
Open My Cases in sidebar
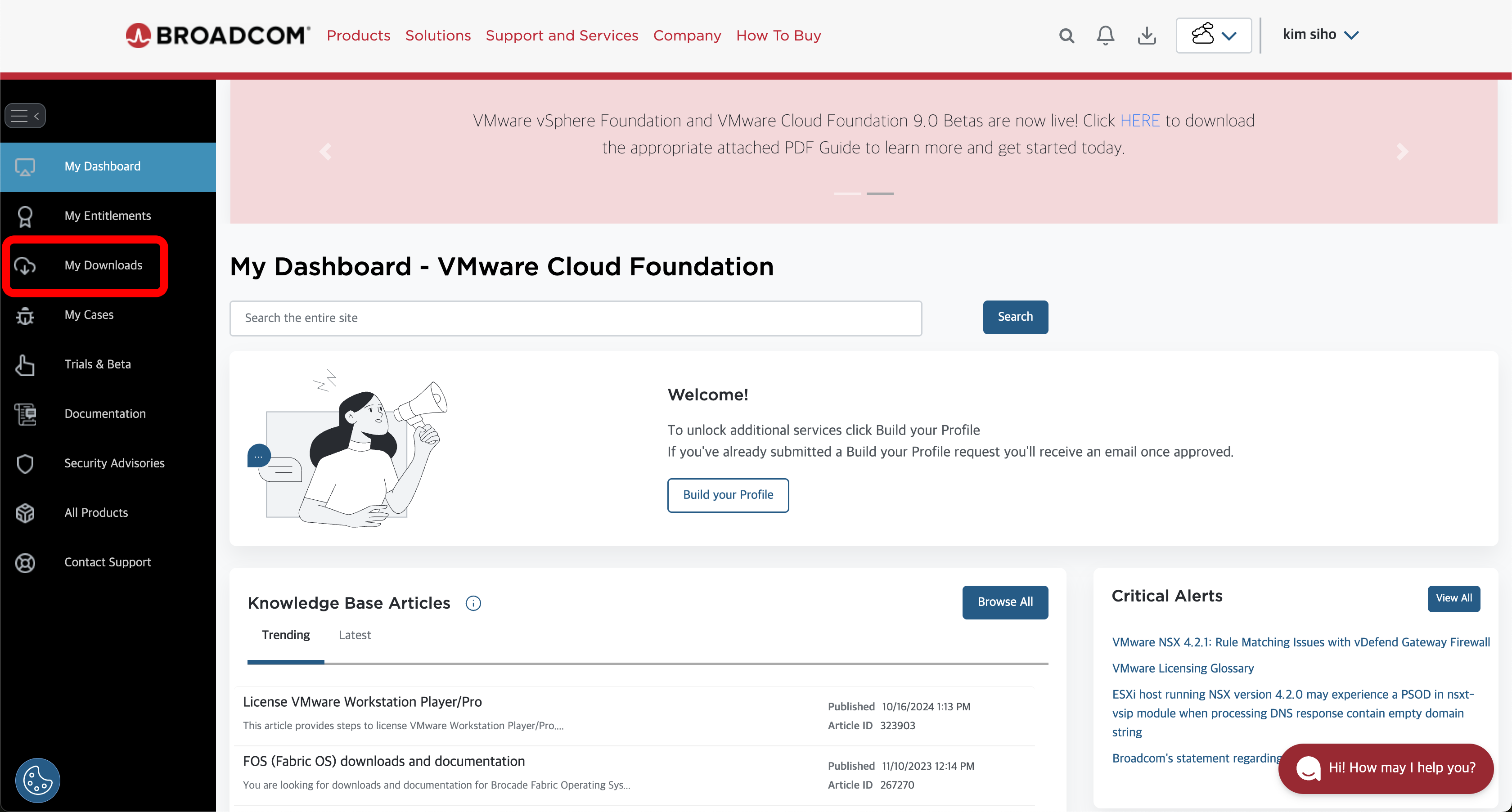click(108, 315)
